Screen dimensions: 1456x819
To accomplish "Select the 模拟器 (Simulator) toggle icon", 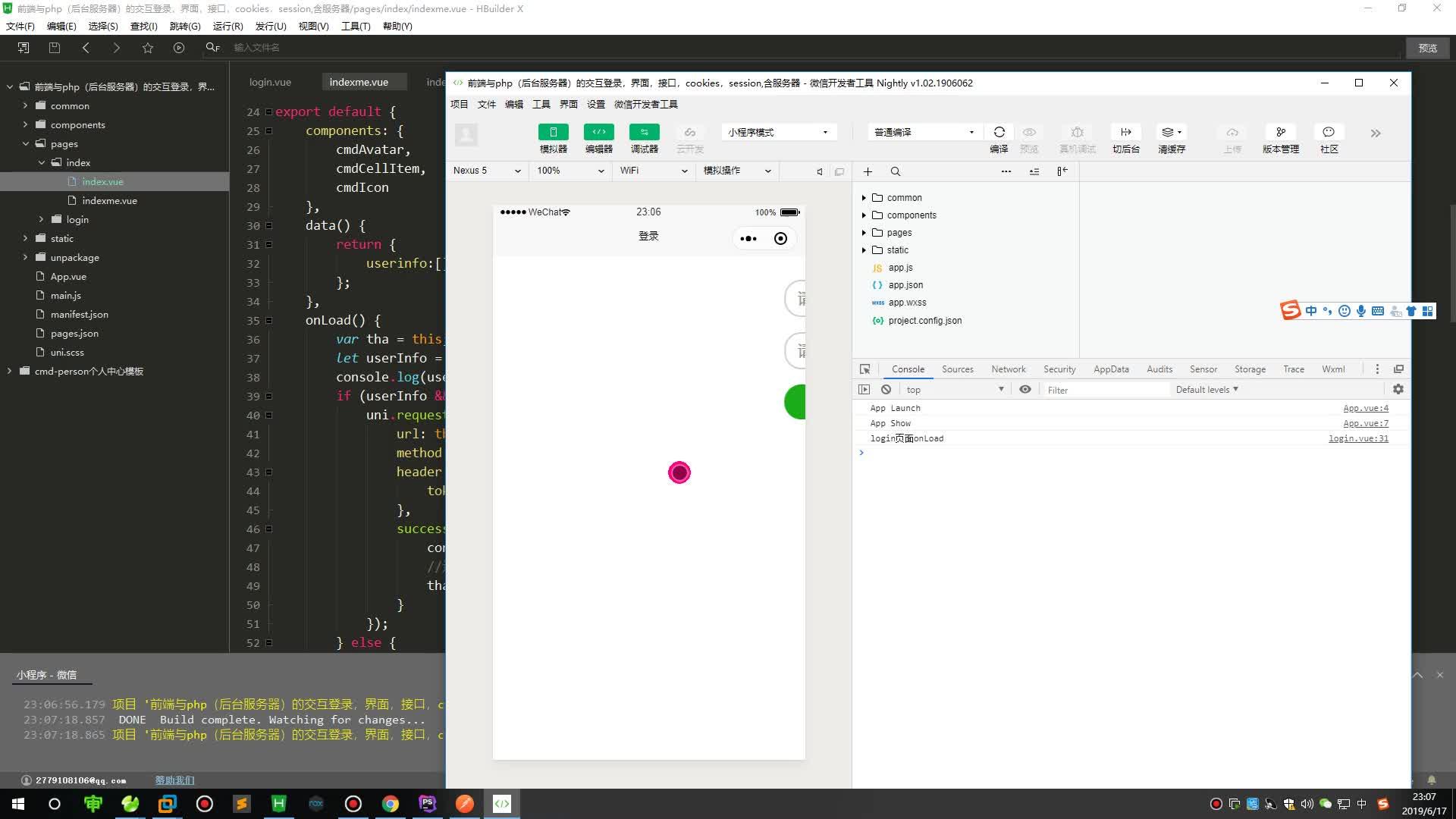I will click(x=553, y=132).
